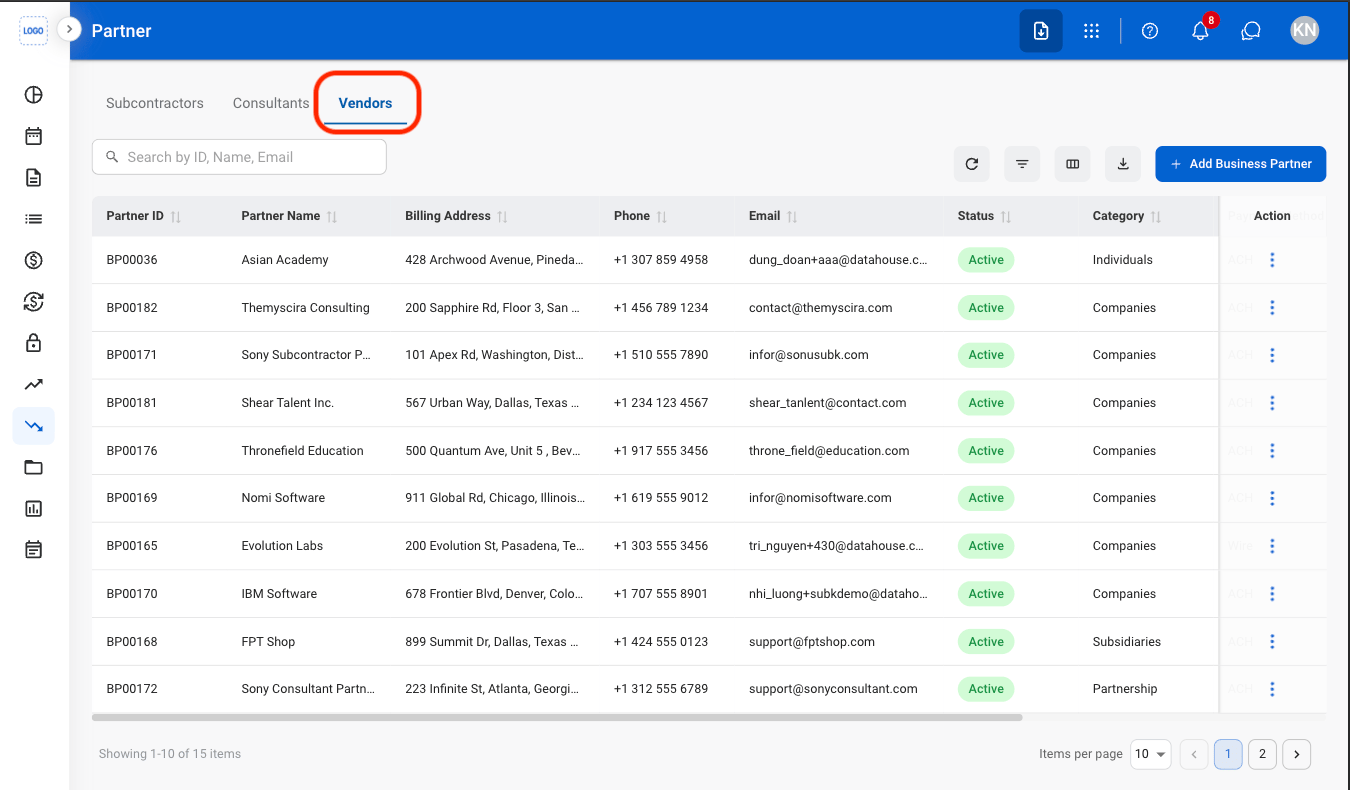Open the column settings icon
The image size is (1350, 790).
1073,164
